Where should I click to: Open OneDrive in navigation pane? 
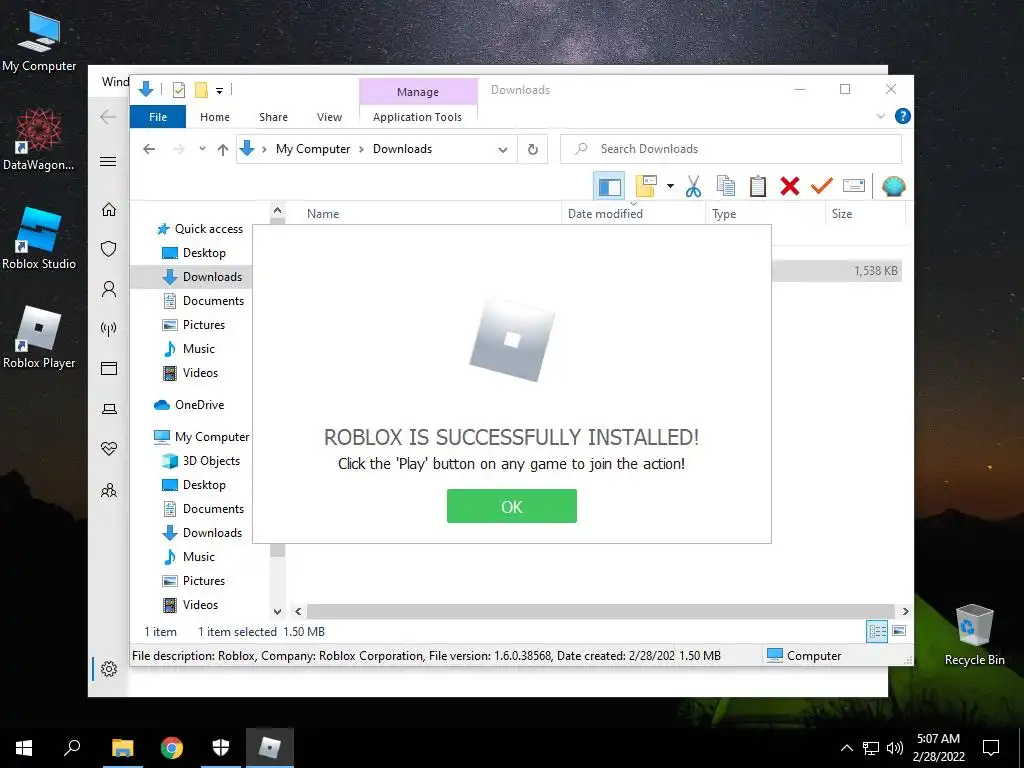point(189,405)
